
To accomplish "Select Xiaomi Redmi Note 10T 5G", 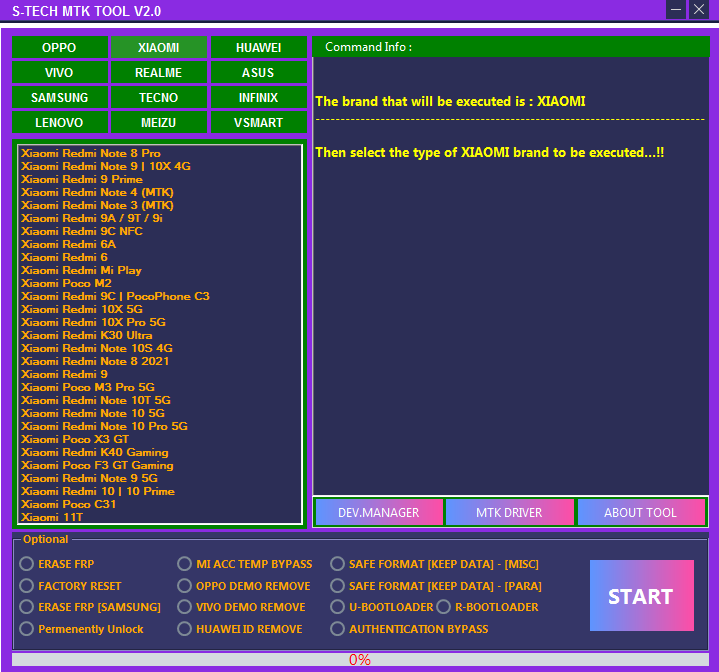I will pos(160,400).
